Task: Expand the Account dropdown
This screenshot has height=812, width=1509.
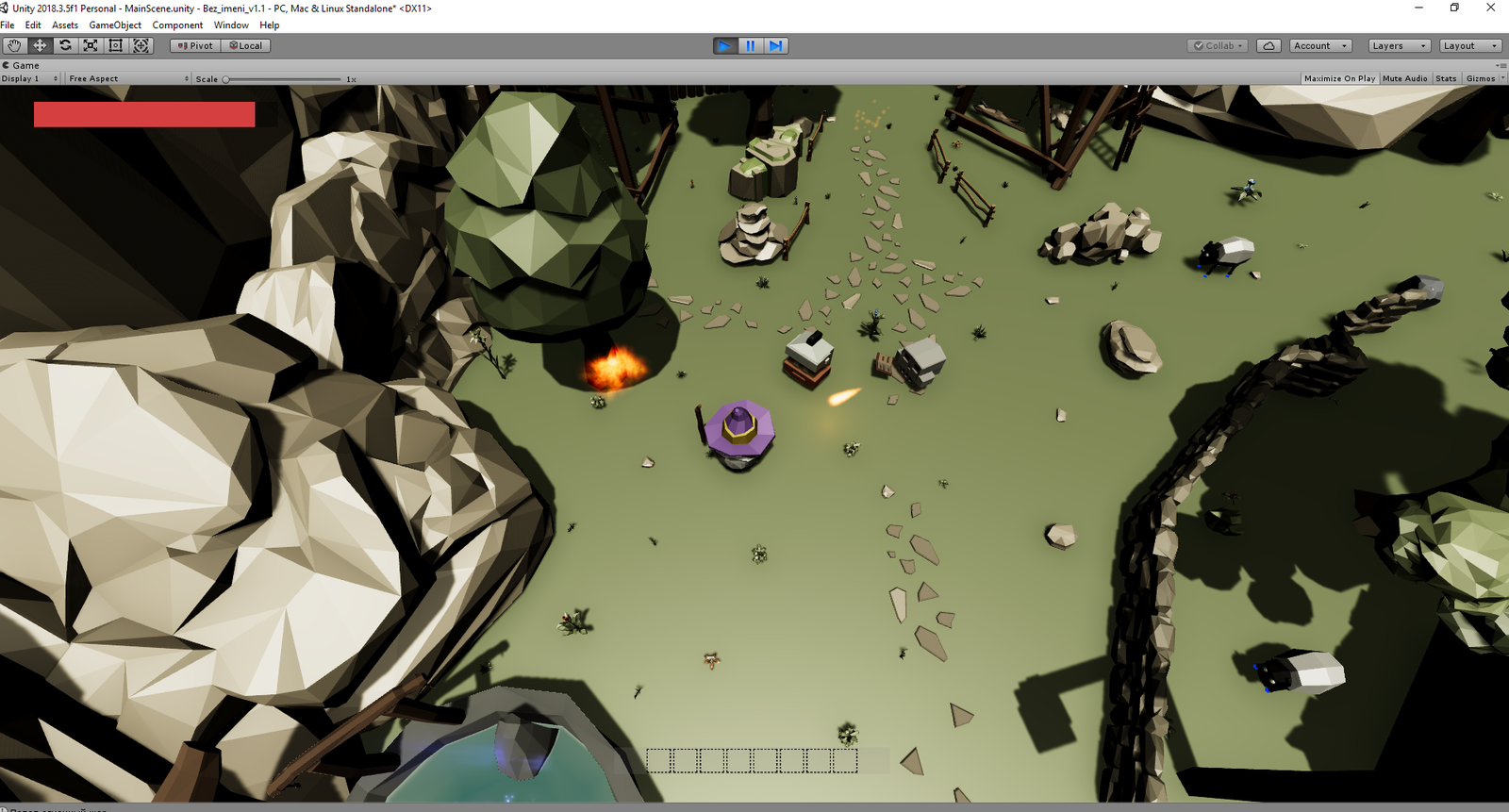Action: tap(1320, 45)
